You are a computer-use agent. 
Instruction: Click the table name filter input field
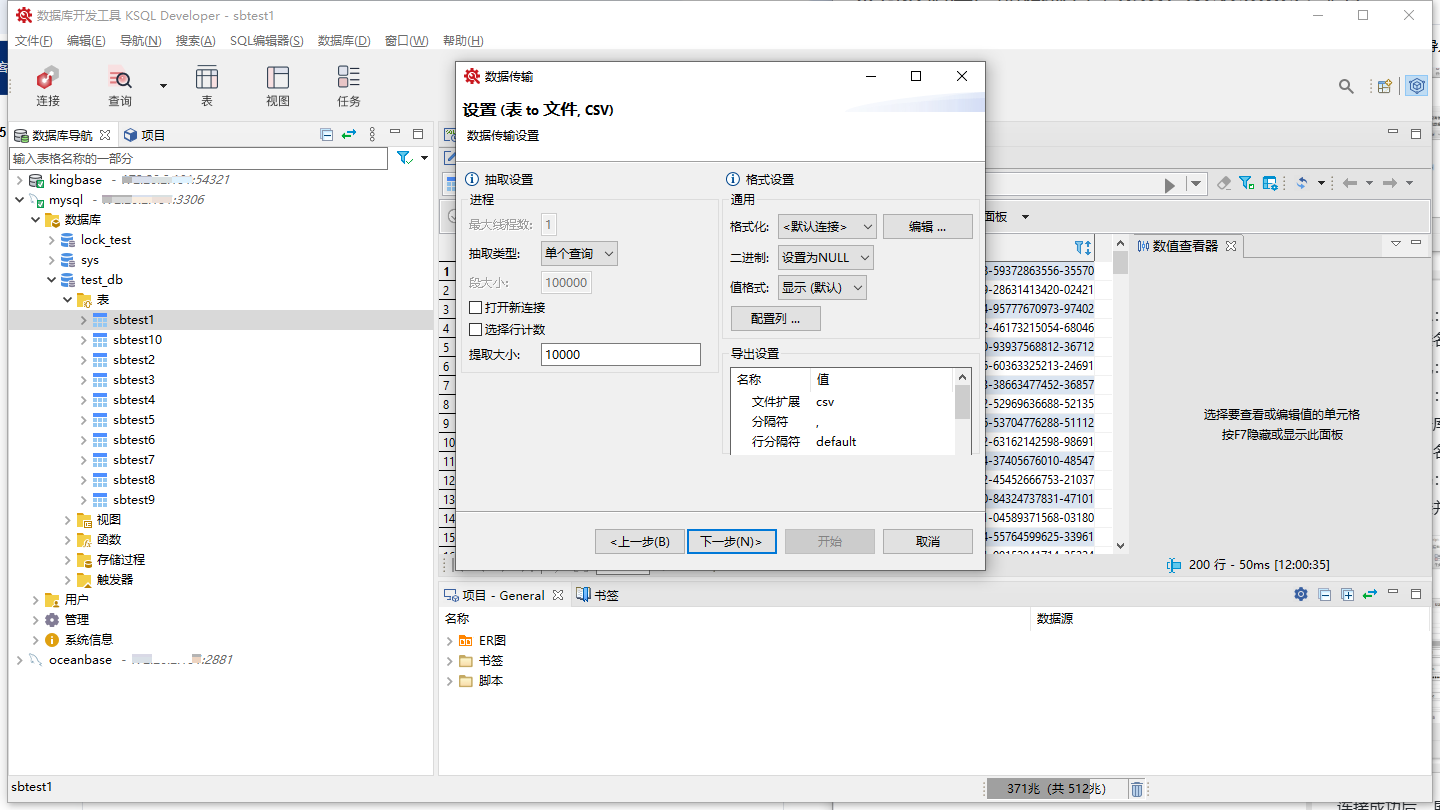199,158
